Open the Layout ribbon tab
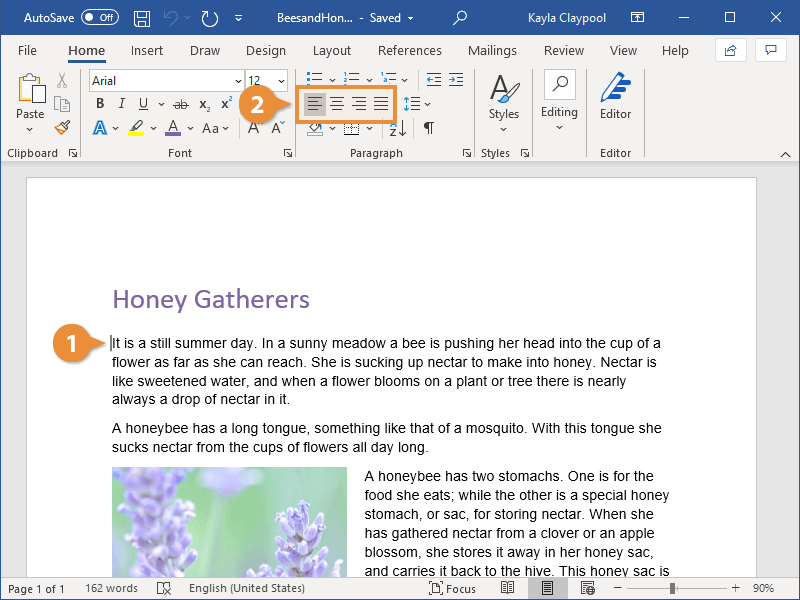 coord(331,51)
